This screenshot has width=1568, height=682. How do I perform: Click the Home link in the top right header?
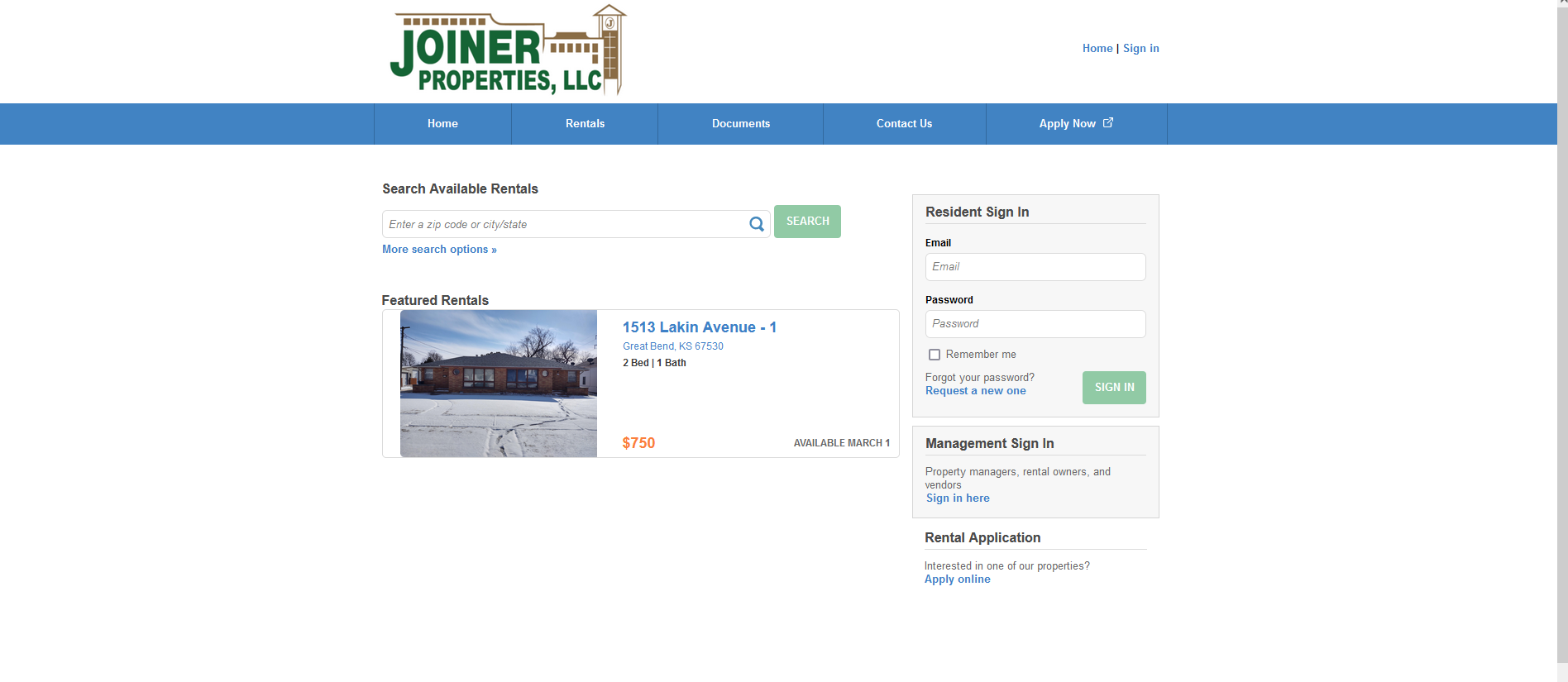[1097, 49]
